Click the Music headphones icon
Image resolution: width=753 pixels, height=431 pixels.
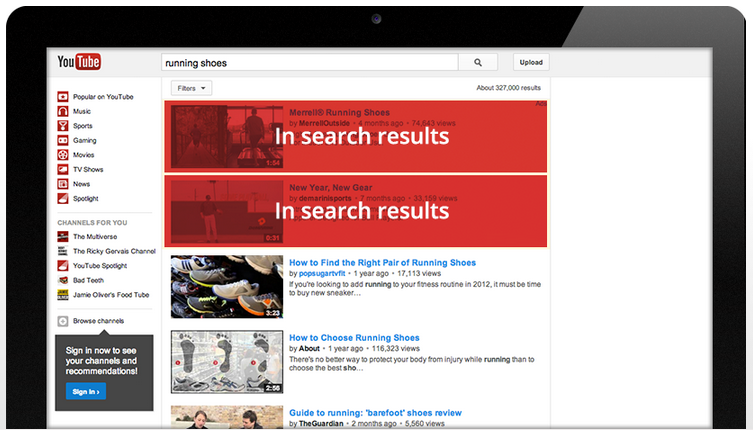[63, 111]
